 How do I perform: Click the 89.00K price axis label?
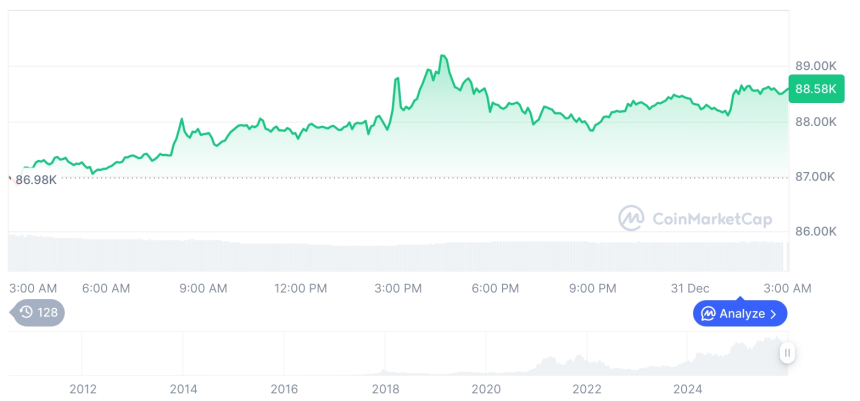[815, 66]
